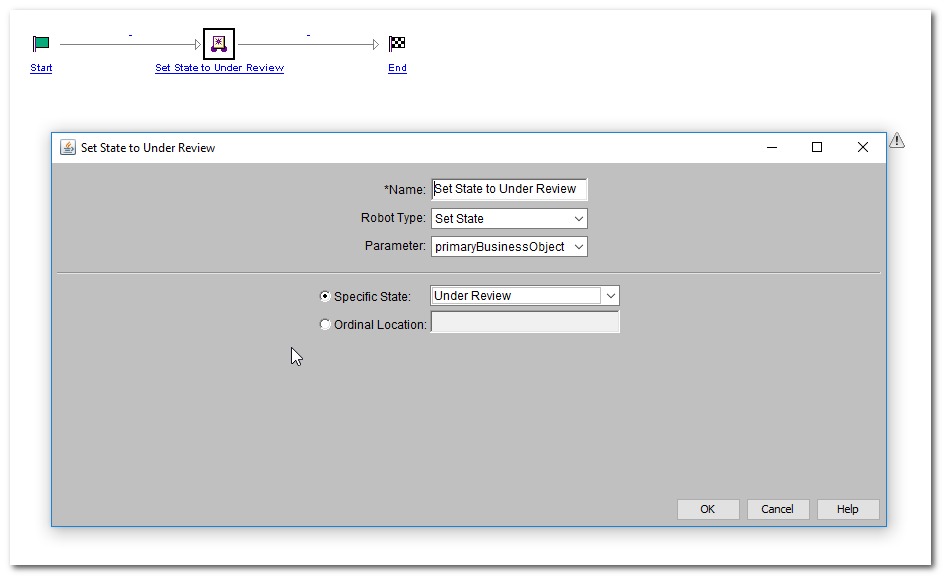Close the Set State to Under Review dialog

click(863, 147)
